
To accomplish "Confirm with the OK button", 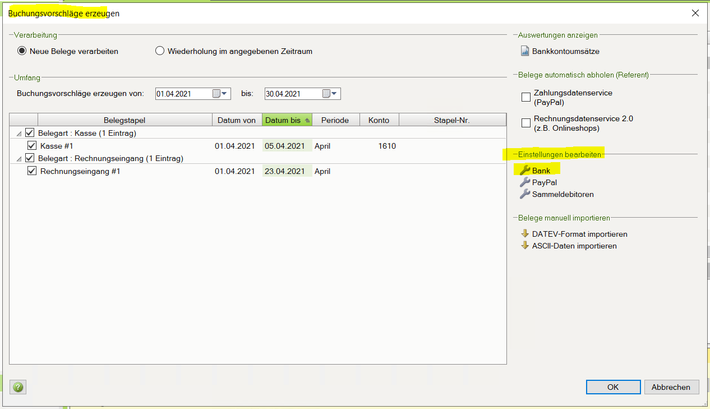I will pyautogui.click(x=613, y=387).
